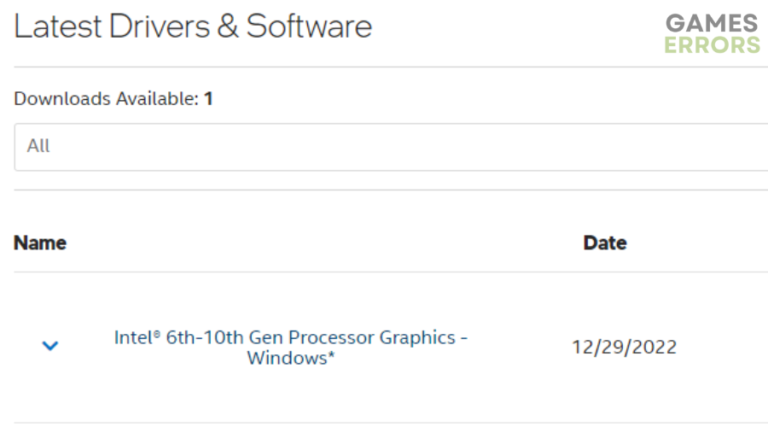Sort the list by Name column
The width and height of the screenshot is (768, 427).
pos(40,243)
